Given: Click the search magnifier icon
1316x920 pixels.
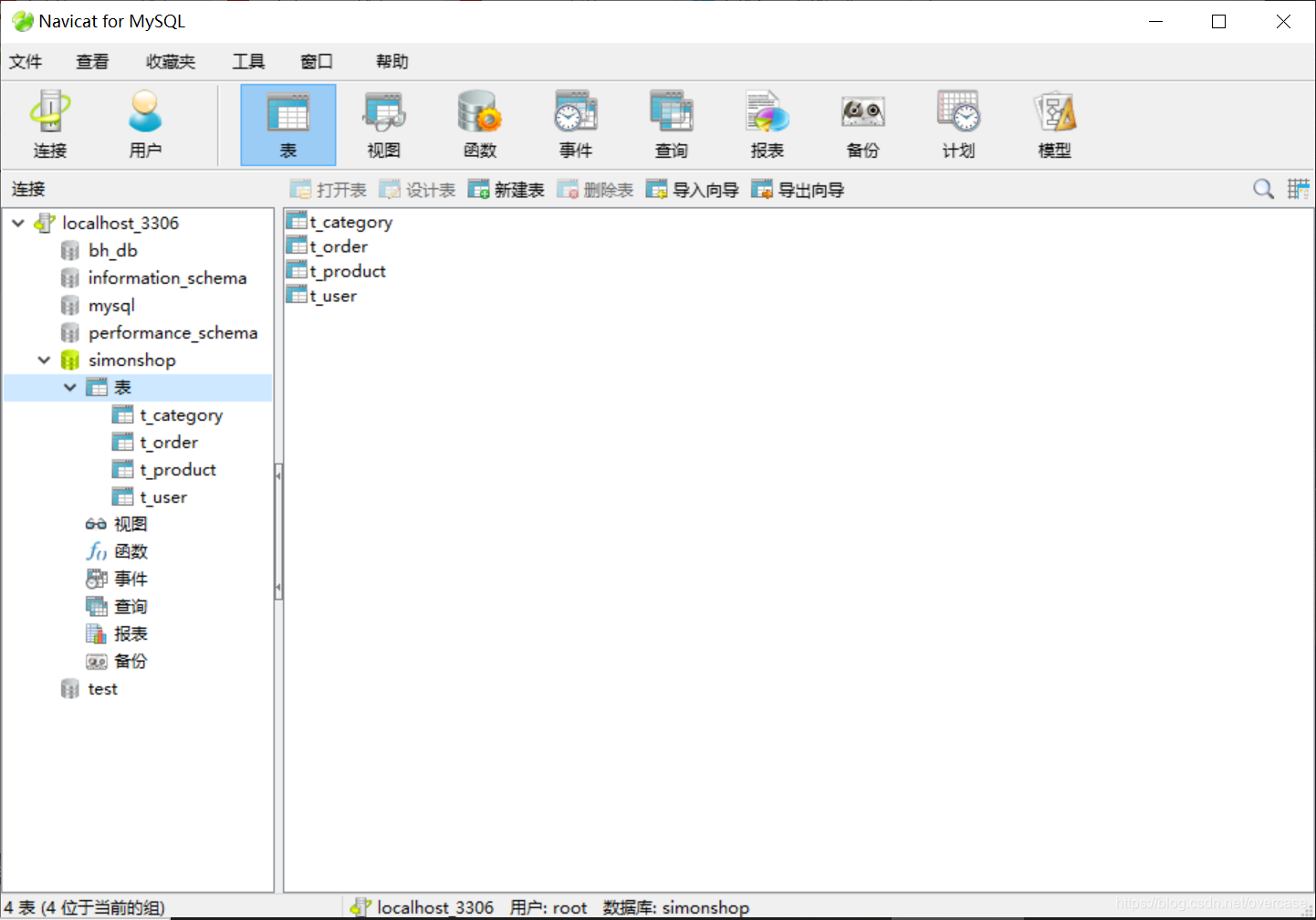Looking at the screenshot, I should tap(1264, 189).
